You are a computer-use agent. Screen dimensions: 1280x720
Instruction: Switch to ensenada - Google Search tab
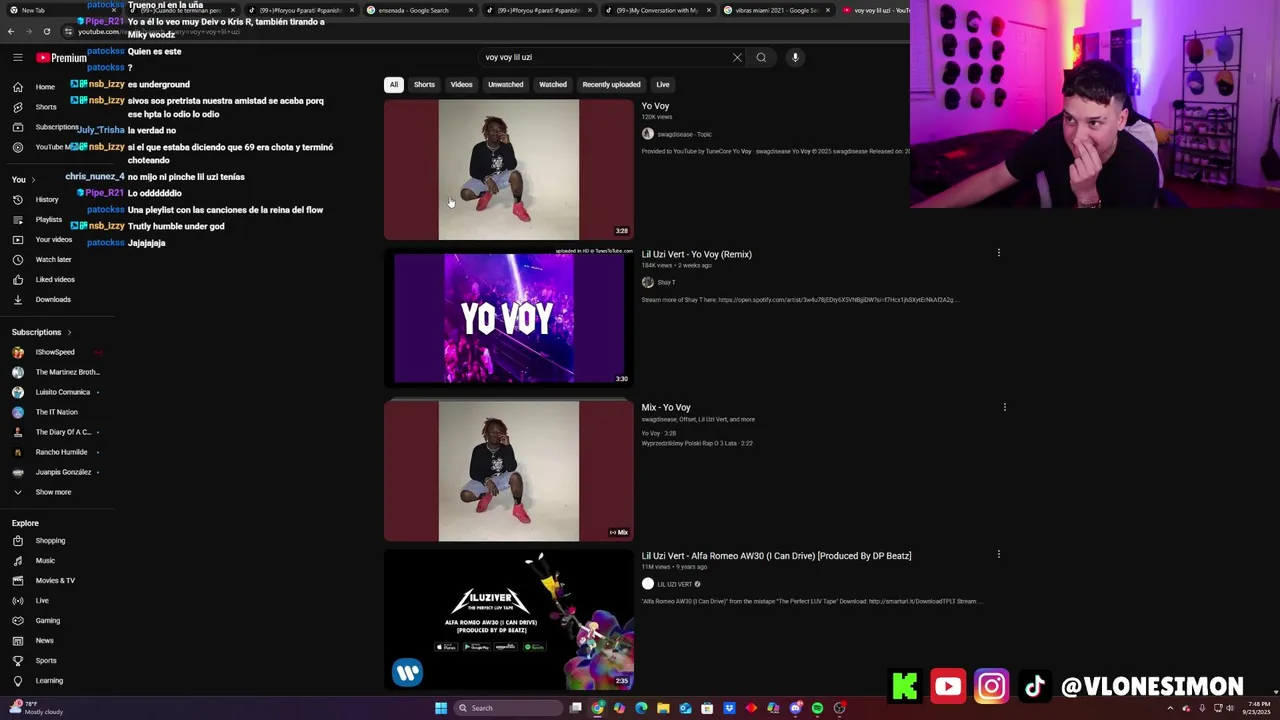(420, 10)
